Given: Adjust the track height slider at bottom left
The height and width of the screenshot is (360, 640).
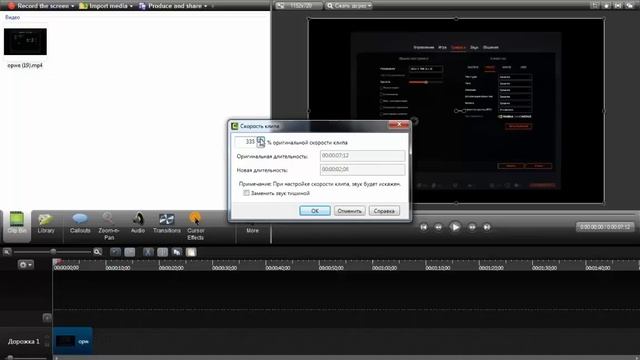Looking at the screenshot, I should pos(10,358).
